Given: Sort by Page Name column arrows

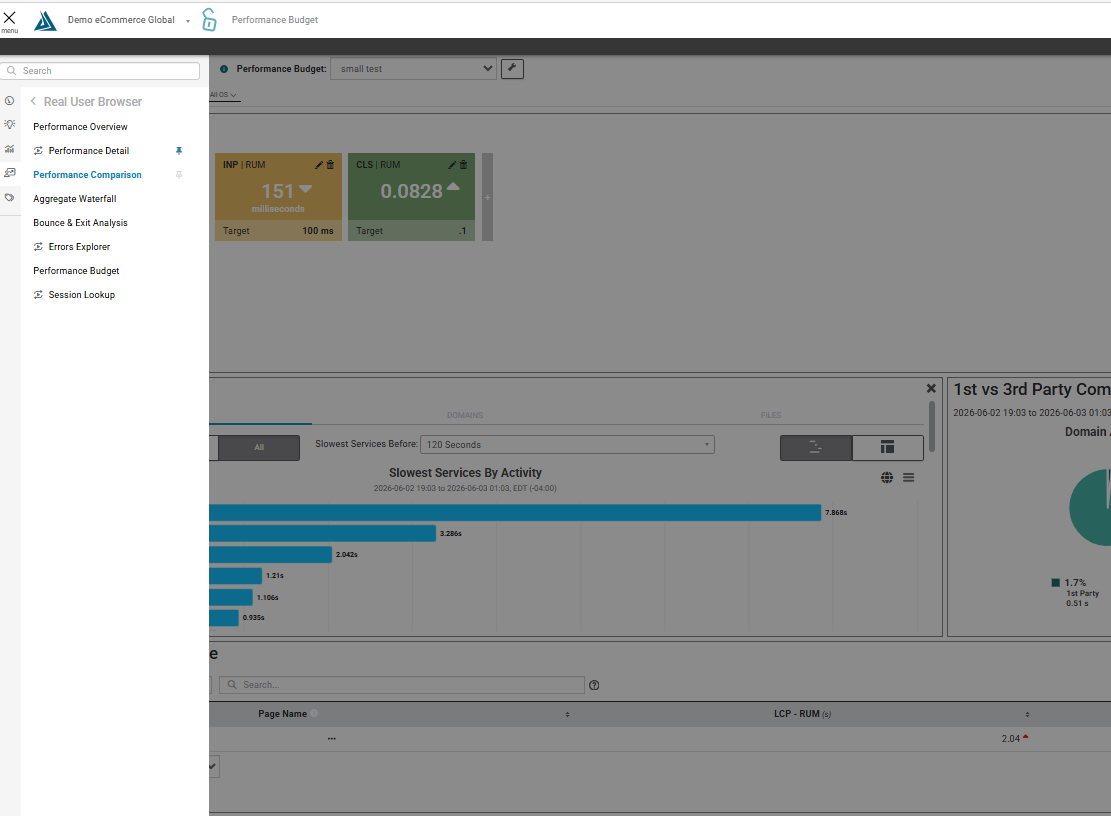Looking at the screenshot, I should [568, 715].
